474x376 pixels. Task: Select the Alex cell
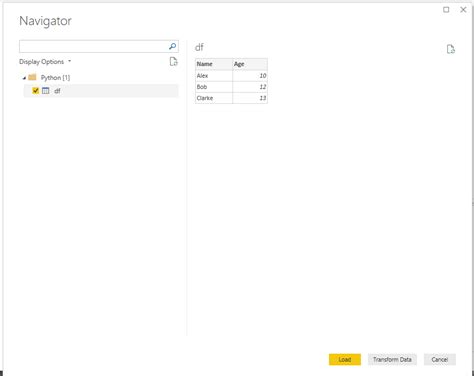coord(214,76)
